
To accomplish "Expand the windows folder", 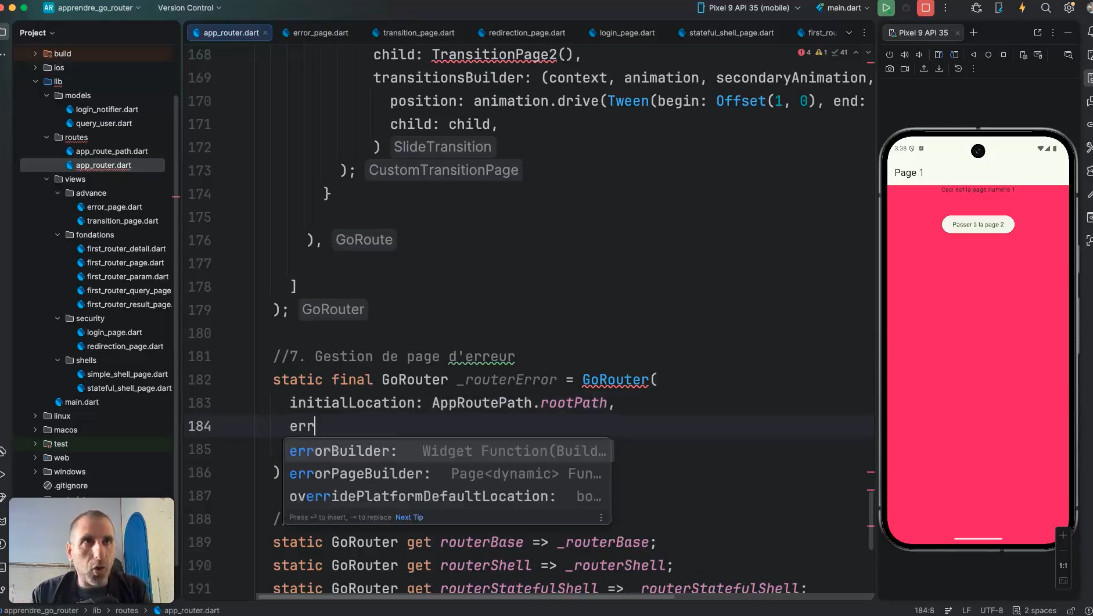I will point(35,471).
